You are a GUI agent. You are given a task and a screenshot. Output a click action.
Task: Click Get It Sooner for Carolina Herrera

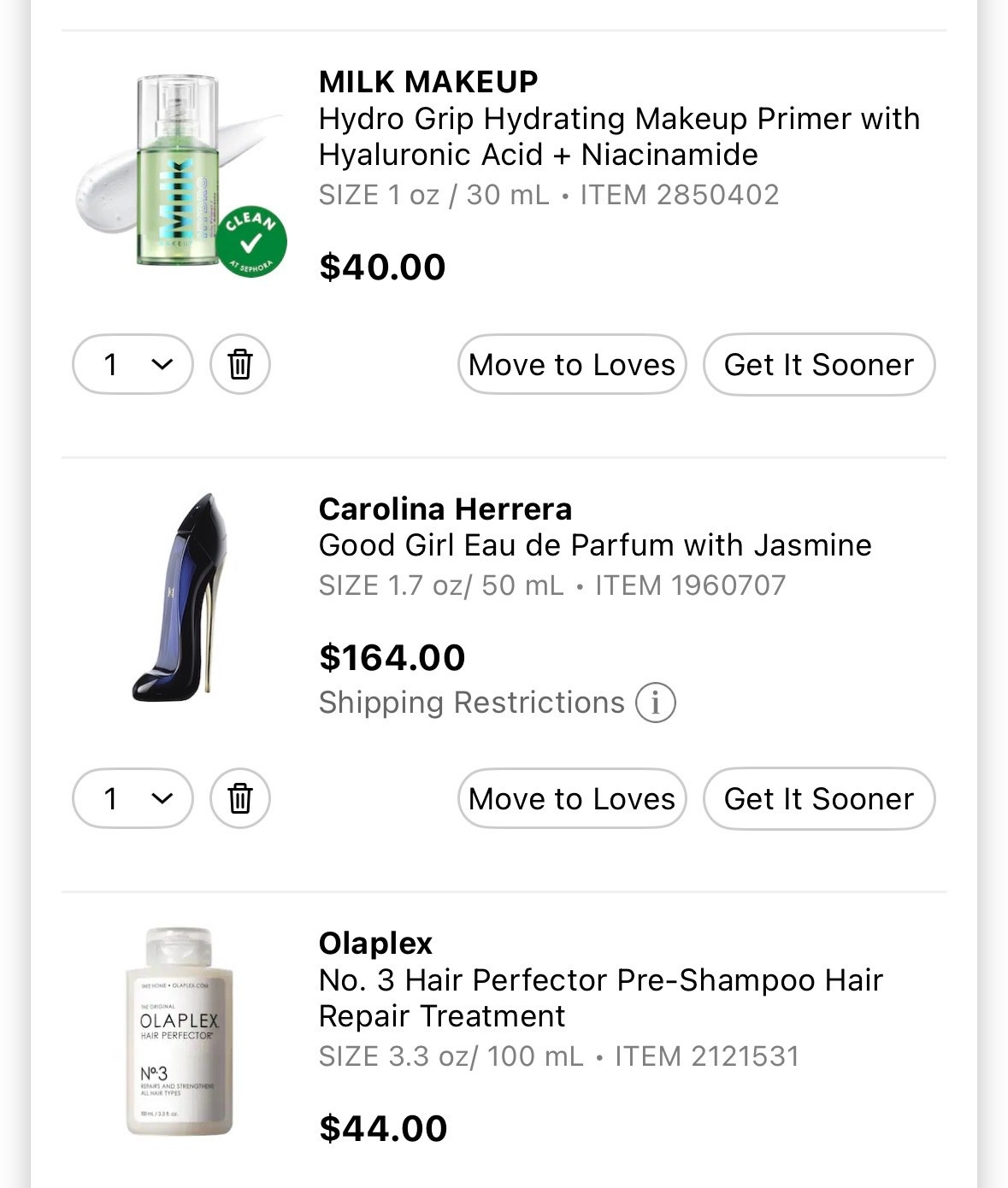pyautogui.click(x=818, y=798)
